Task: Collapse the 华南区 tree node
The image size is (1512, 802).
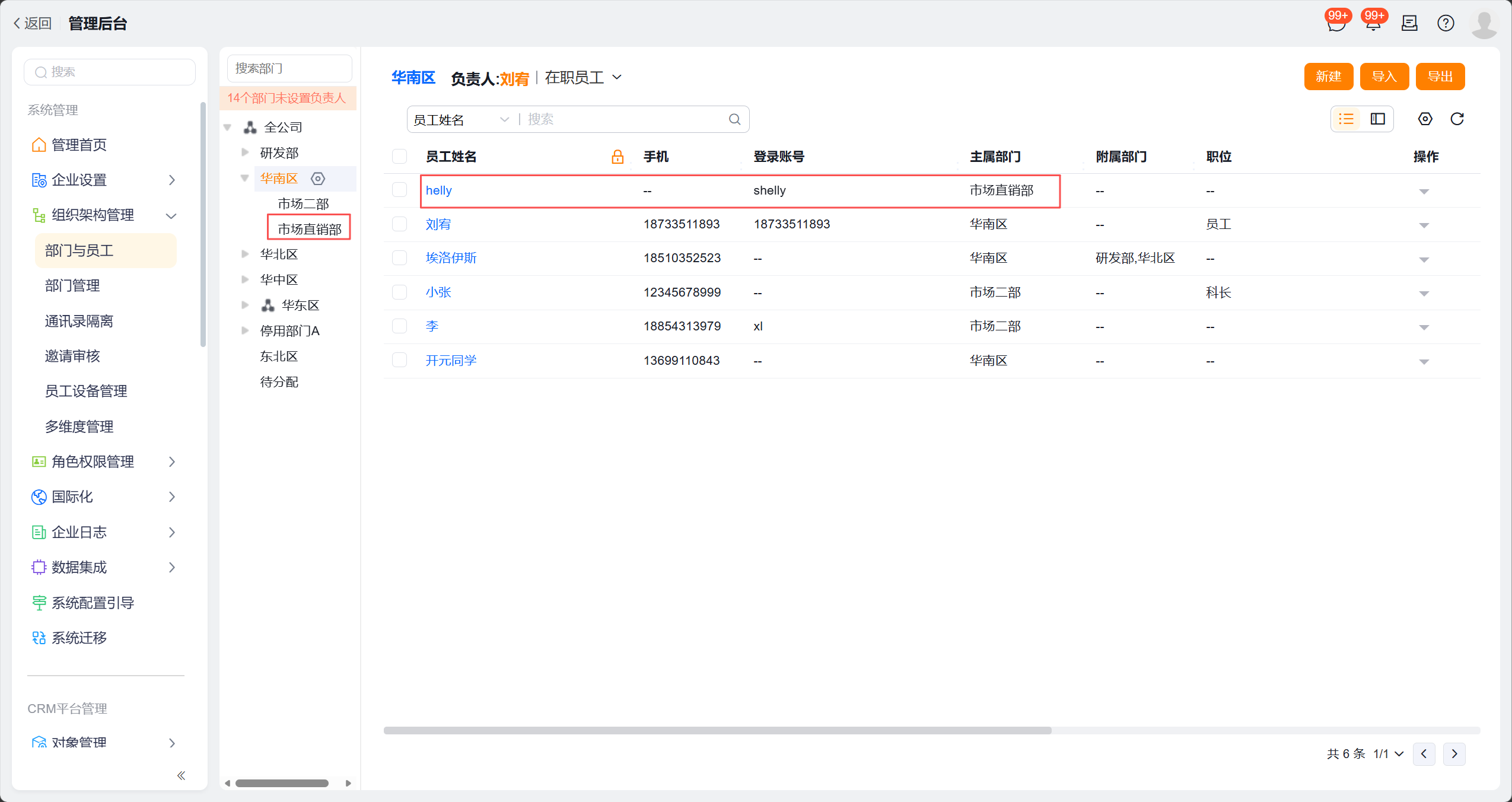Action: point(245,178)
